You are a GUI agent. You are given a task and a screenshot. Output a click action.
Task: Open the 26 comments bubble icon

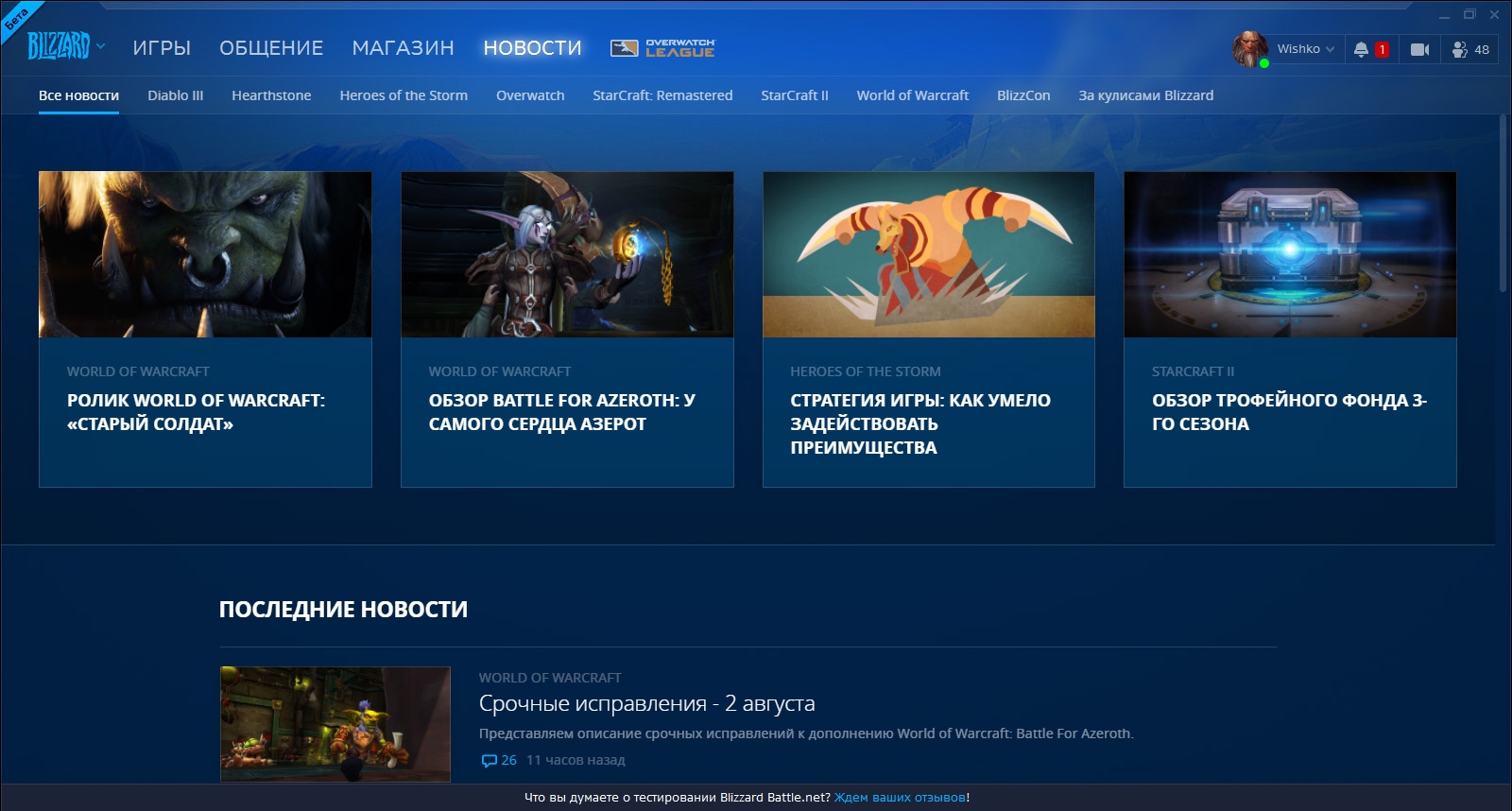point(489,761)
